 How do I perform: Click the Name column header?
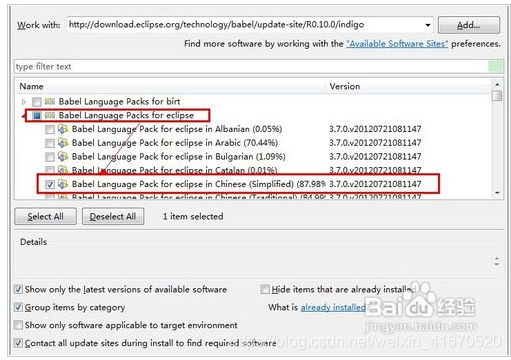pos(170,86)
